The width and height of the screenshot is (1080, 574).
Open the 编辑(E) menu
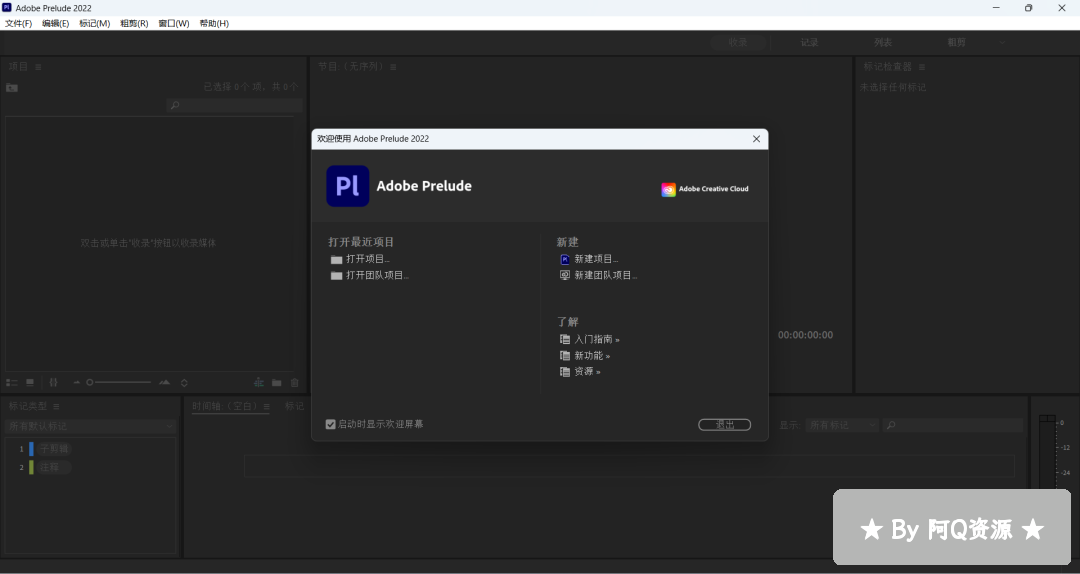[56, 23]
